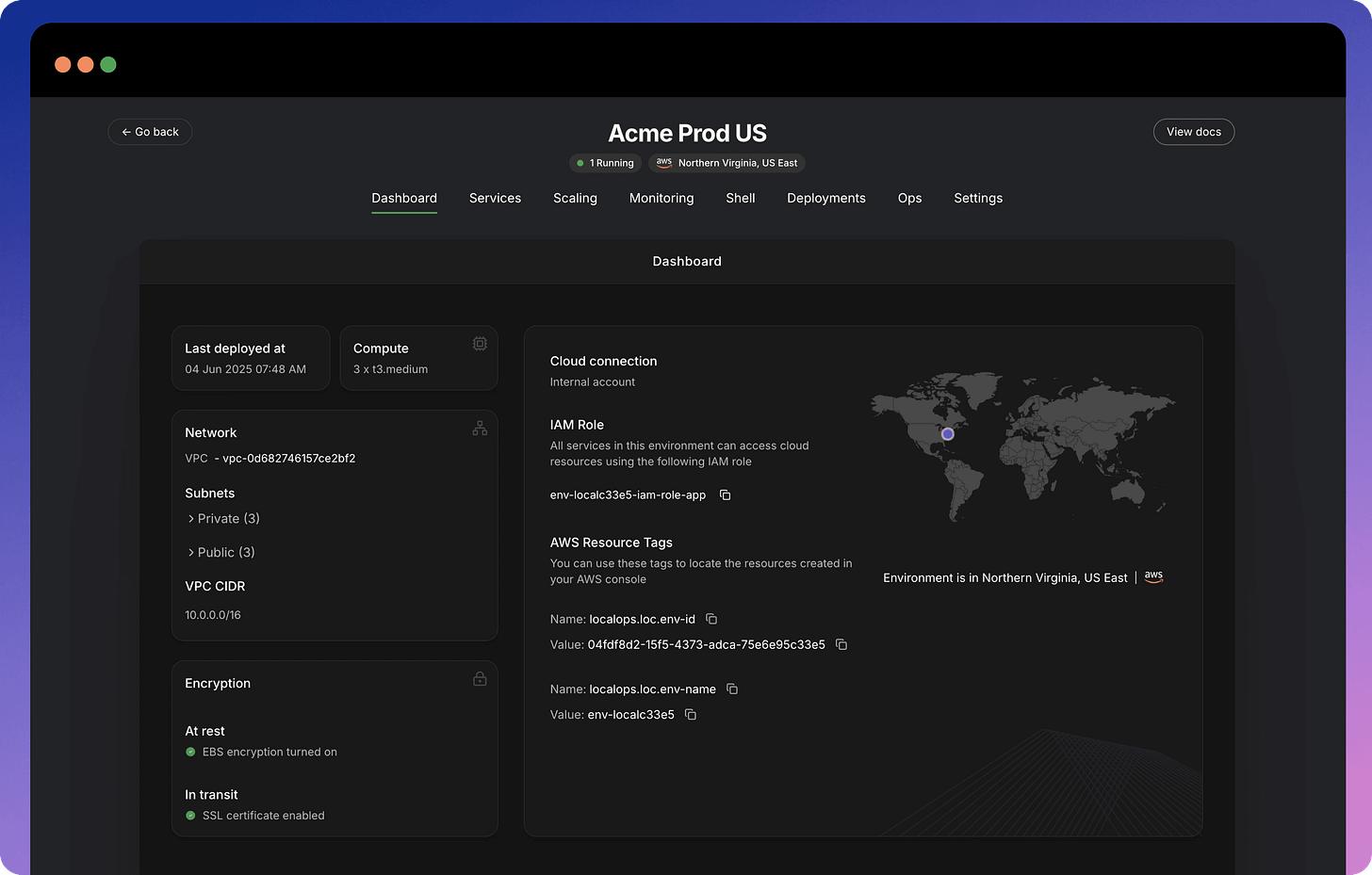
Task: Click the 04 Jun 2025 07:48 AM timestamp
Action: point(245,369)
